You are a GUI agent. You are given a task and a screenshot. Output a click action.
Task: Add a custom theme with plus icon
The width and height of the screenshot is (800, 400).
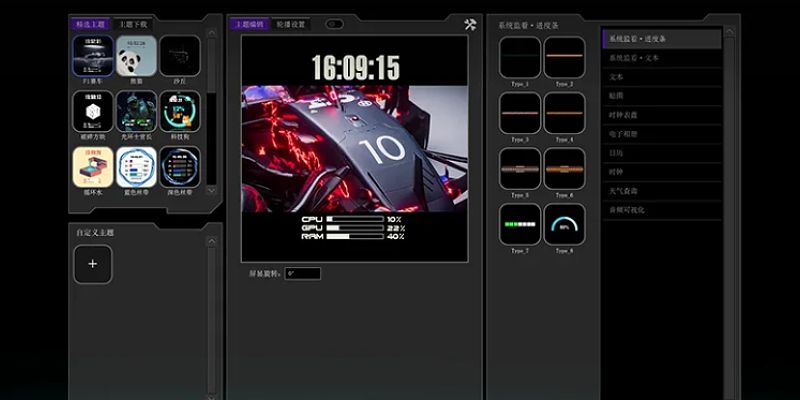click(x=93, y=264)
